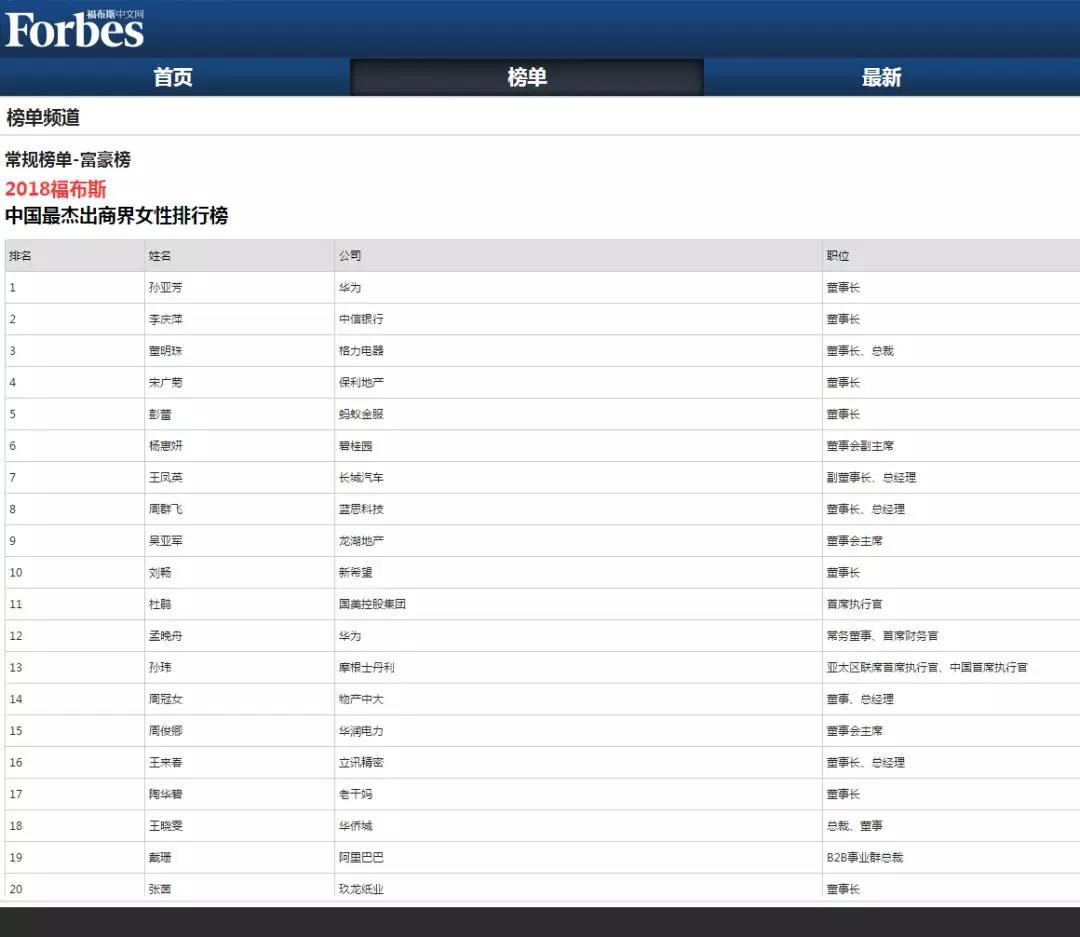The width and height of the screenshot is (1080, 937).
Task: Open the Forbes logo at top left
Action: click(x=74, y=29)
